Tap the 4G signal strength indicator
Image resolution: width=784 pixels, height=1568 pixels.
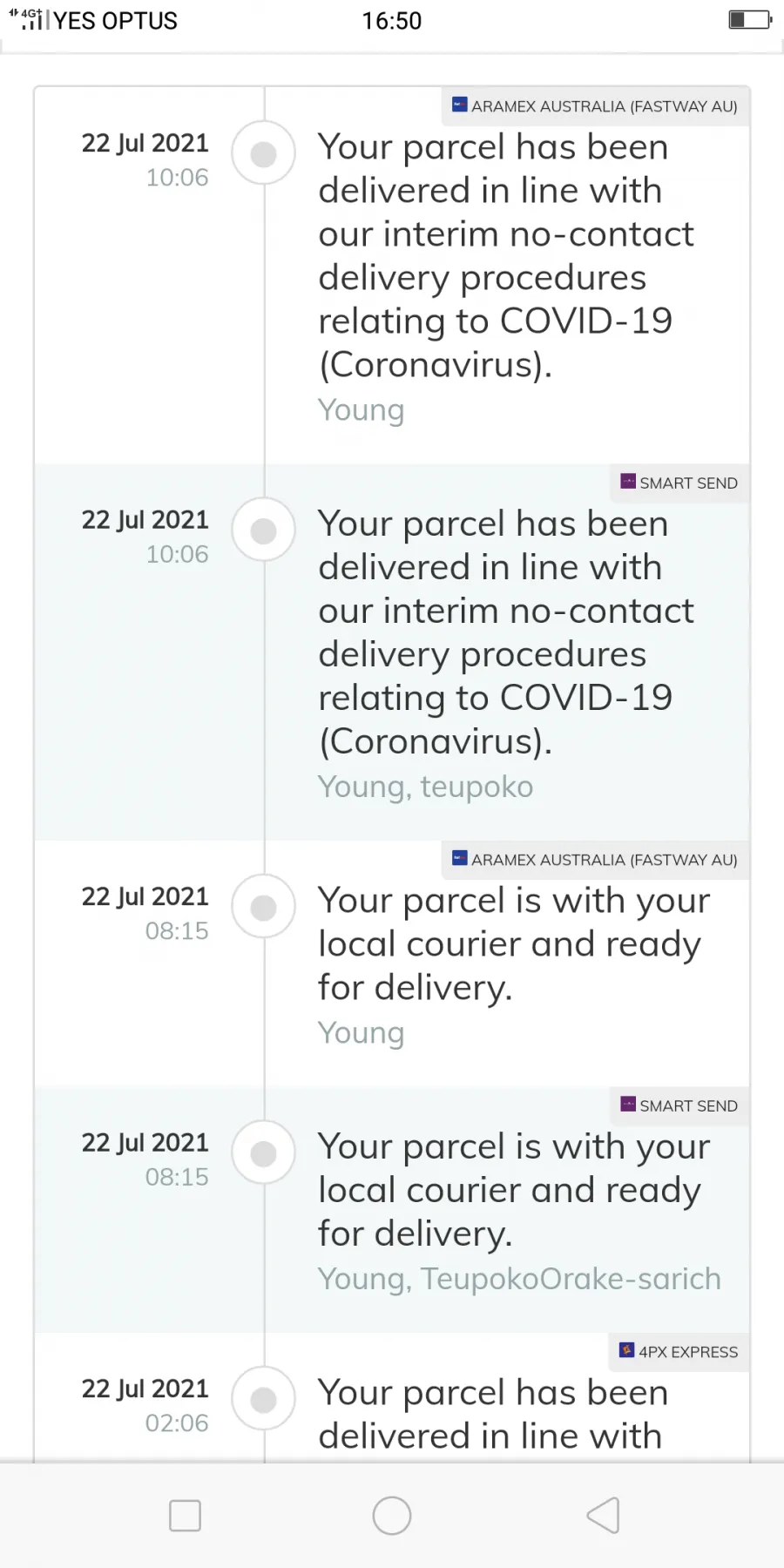click(x=26, y=19)
